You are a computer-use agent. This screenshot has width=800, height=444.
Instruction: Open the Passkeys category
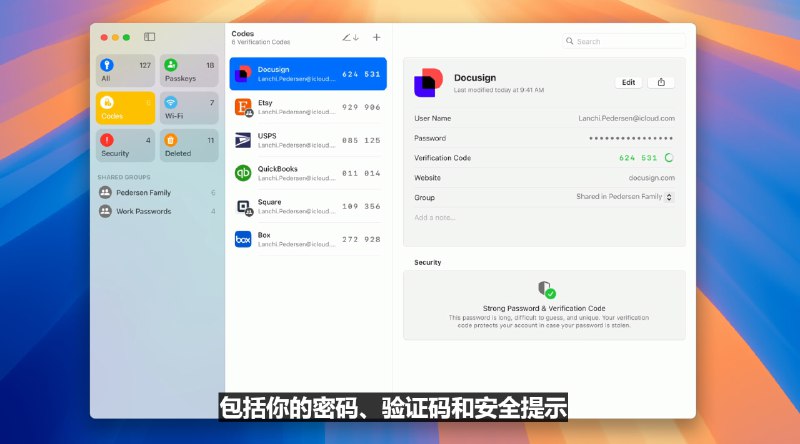click(x=189, y=70)
